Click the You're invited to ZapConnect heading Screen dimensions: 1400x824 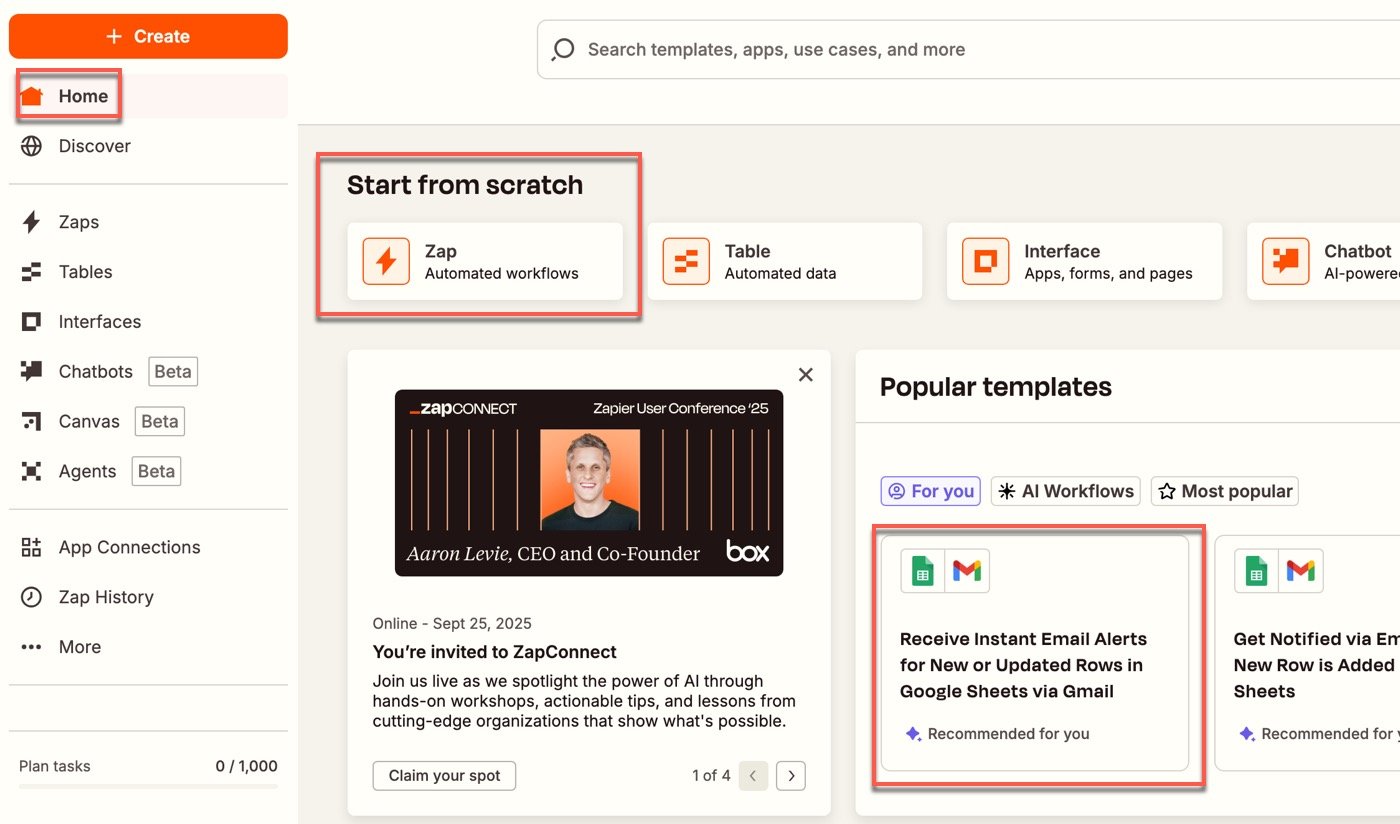coord(495,652)
